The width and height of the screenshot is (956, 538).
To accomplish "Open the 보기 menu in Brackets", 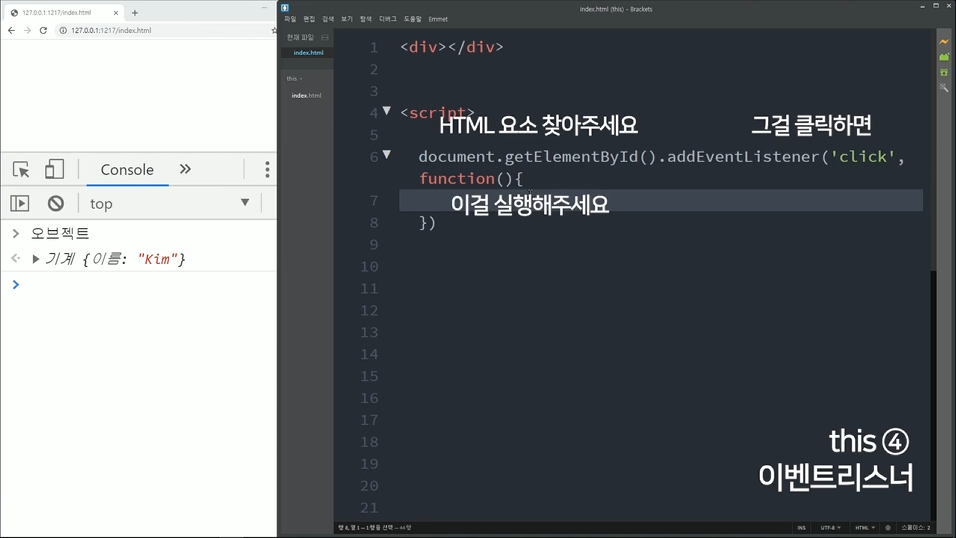I will pos(347,19).
